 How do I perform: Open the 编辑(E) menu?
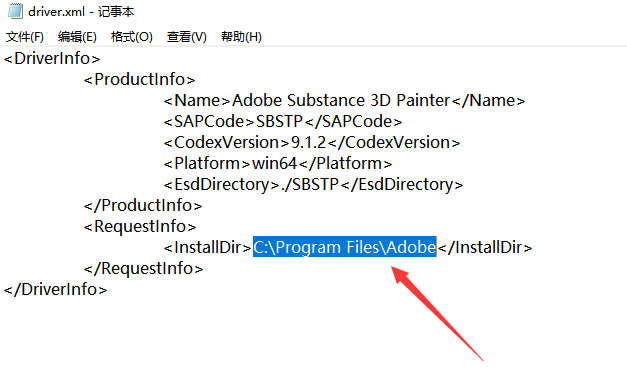click(77, 37)
